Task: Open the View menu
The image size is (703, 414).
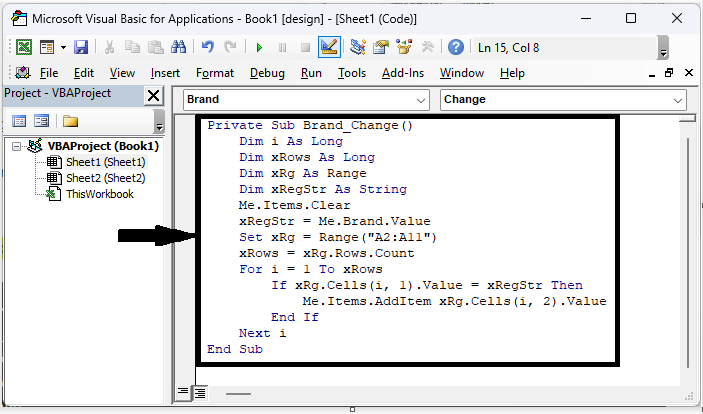Action: (122, 73)
